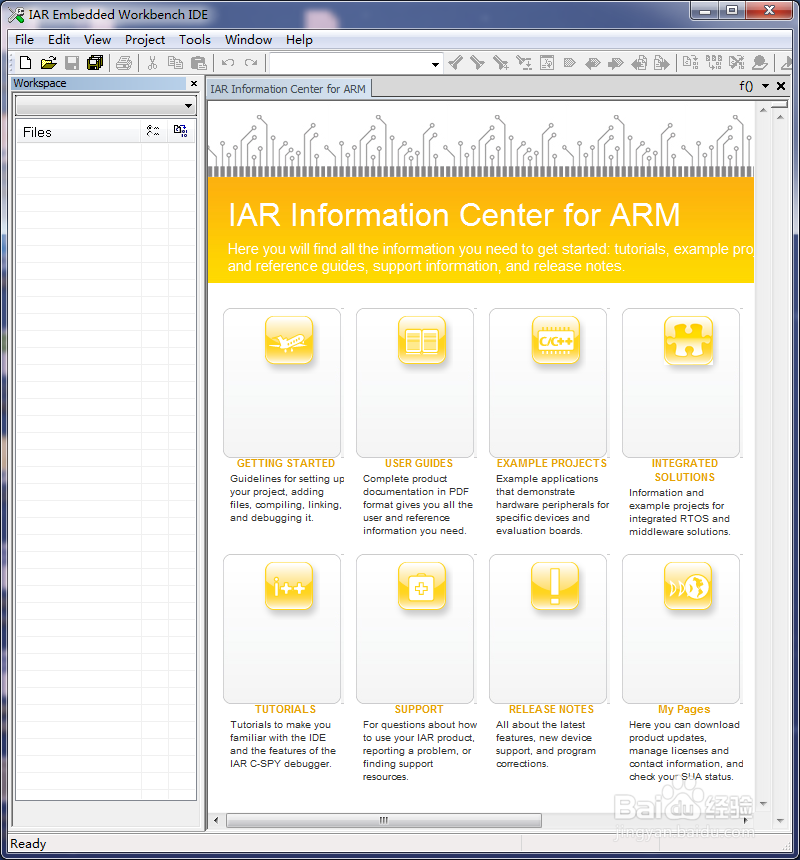
Task: Click the Replace toolbar icon
Action: 524,63
